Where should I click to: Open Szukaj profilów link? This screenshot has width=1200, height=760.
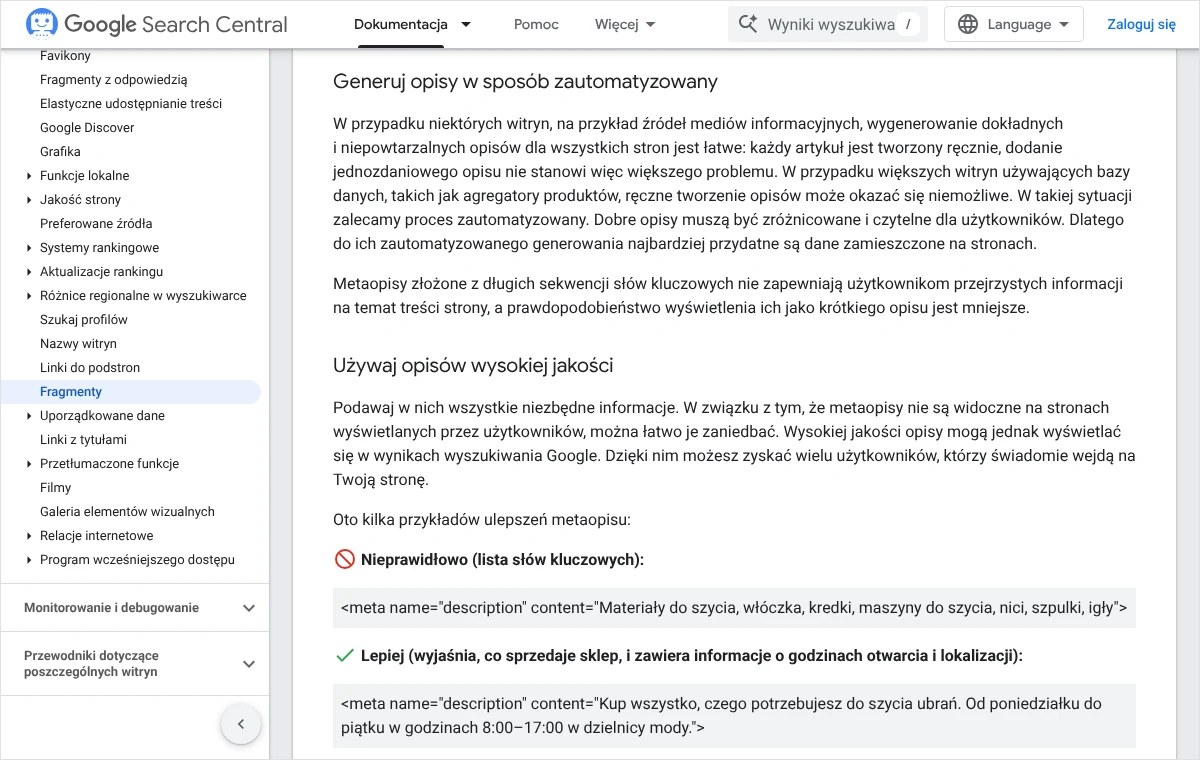[84, 320]
